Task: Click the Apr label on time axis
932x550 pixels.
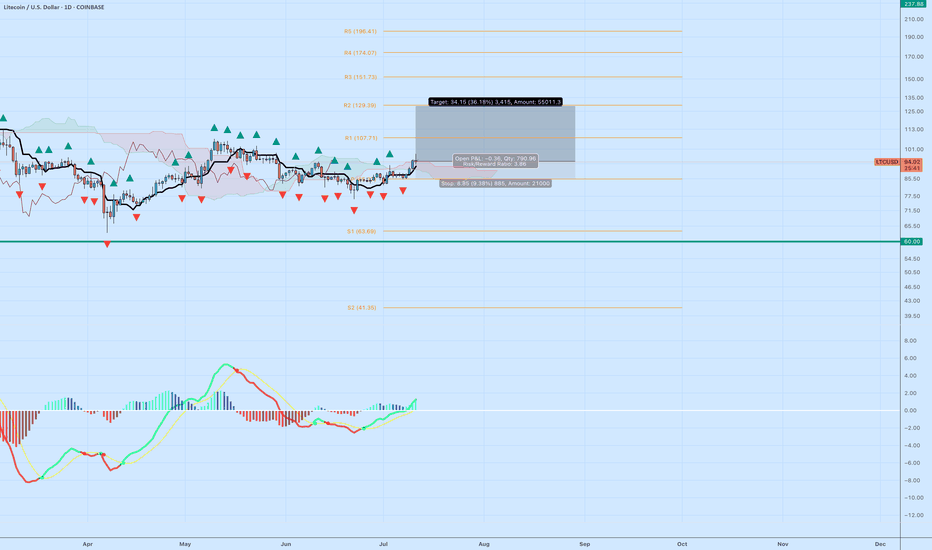Action: click(88, 544)
